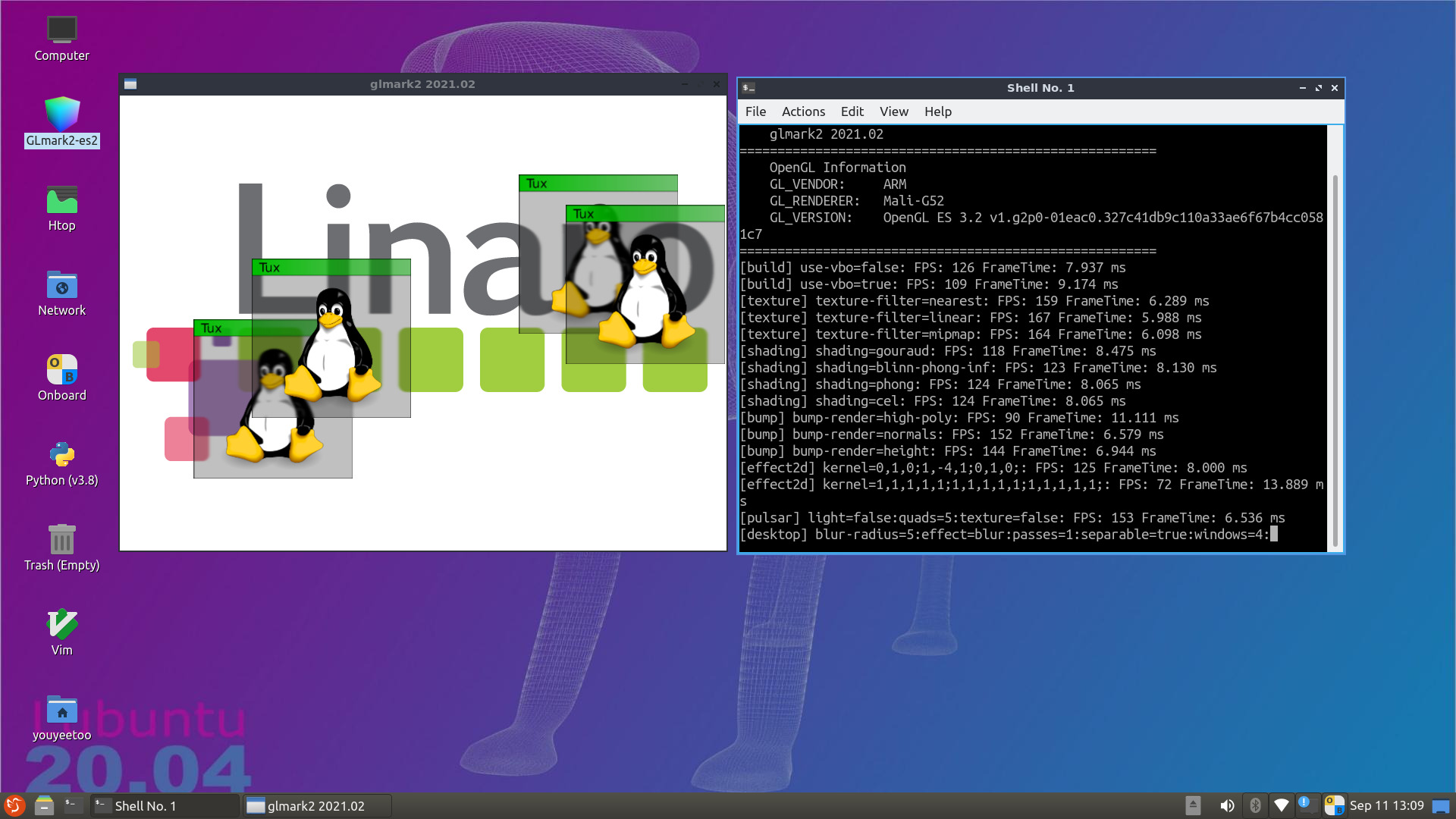Open the Trash (Empty) desktop icon

tap(61, 548)
